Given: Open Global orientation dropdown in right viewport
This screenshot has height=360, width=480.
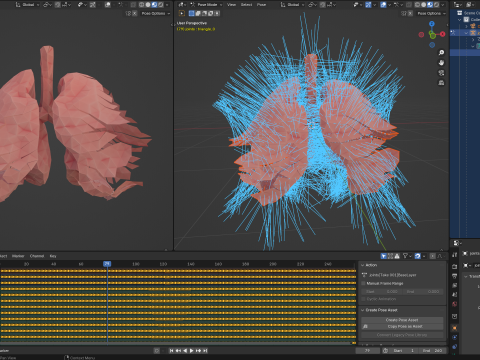Looking at the screenshot, I should pos(292,5).
